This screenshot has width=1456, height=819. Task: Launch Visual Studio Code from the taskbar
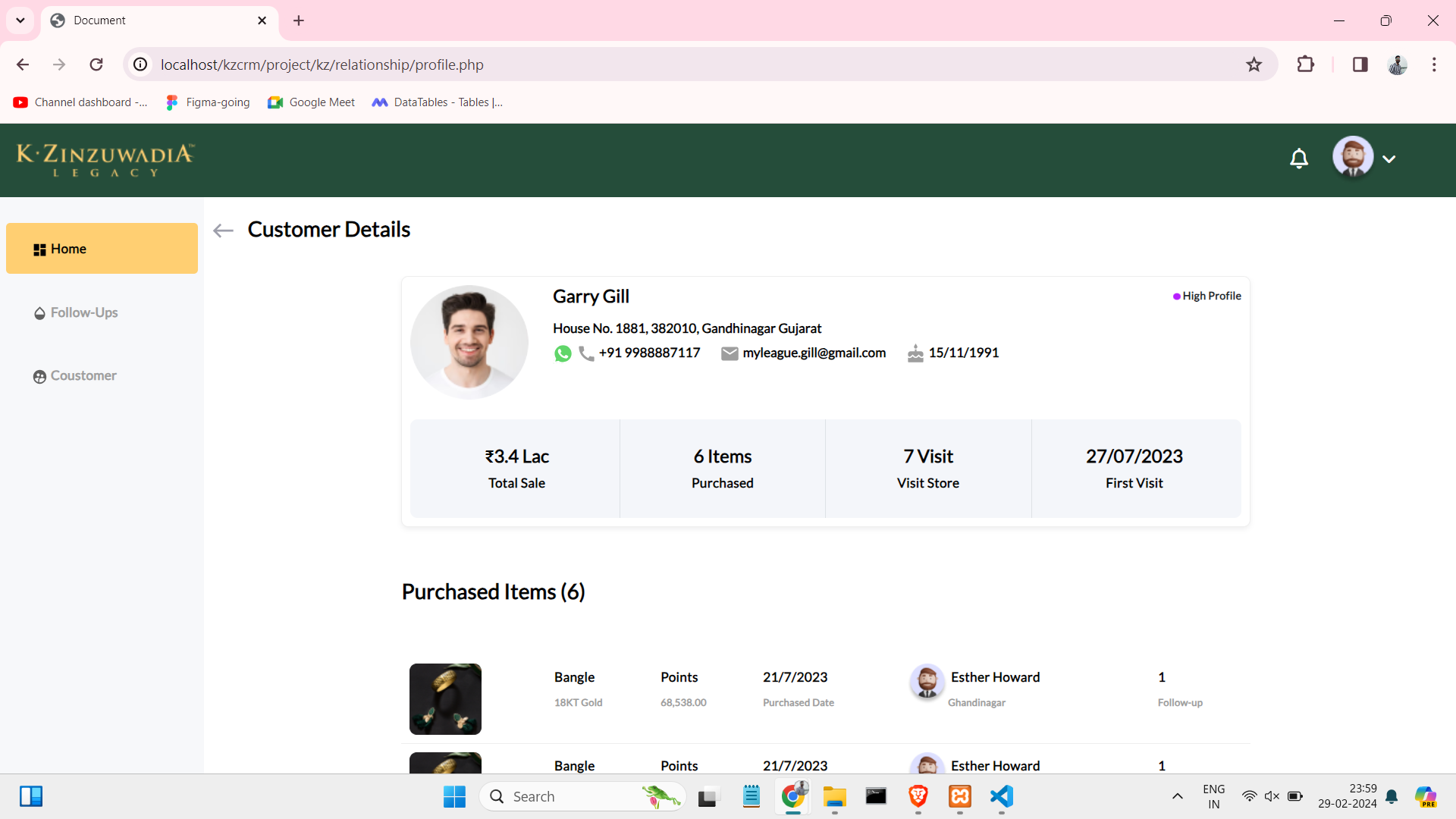tap(1000, 797)
